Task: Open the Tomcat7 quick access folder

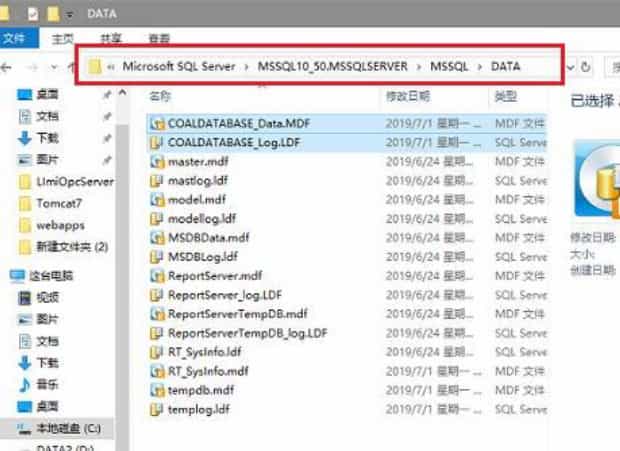Action: (57, 204)
